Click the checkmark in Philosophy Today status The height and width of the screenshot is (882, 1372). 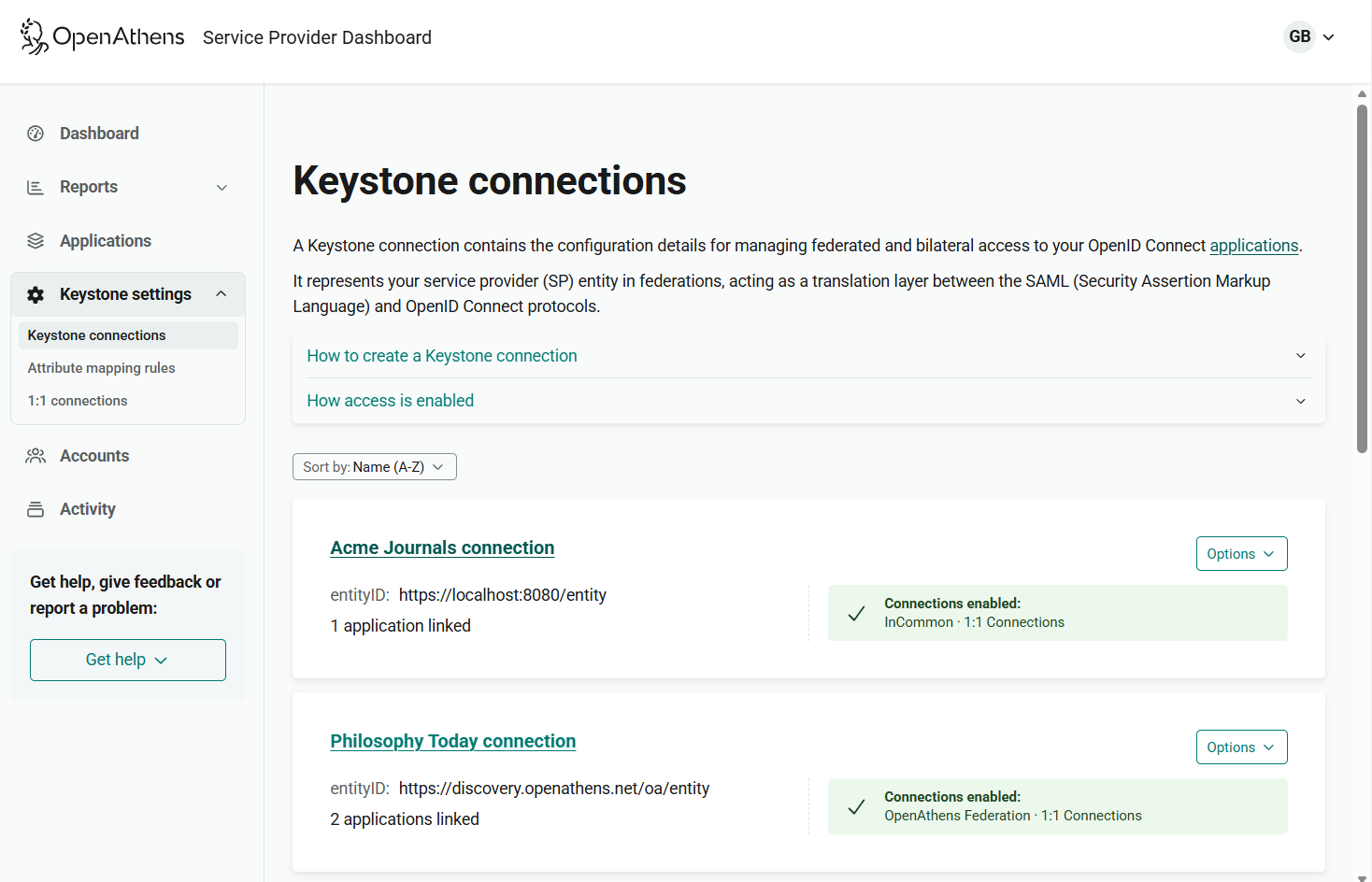point(856,806)
